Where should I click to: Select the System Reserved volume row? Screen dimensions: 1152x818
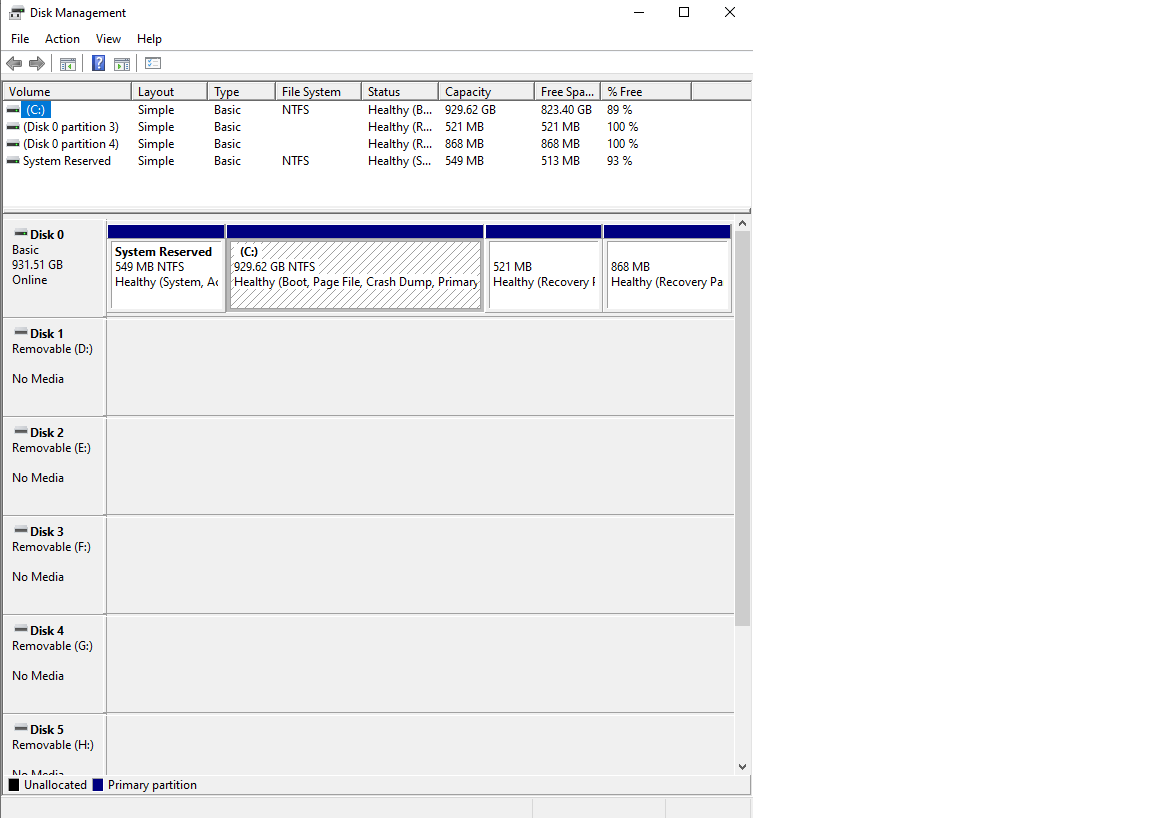tap(67, 160)
